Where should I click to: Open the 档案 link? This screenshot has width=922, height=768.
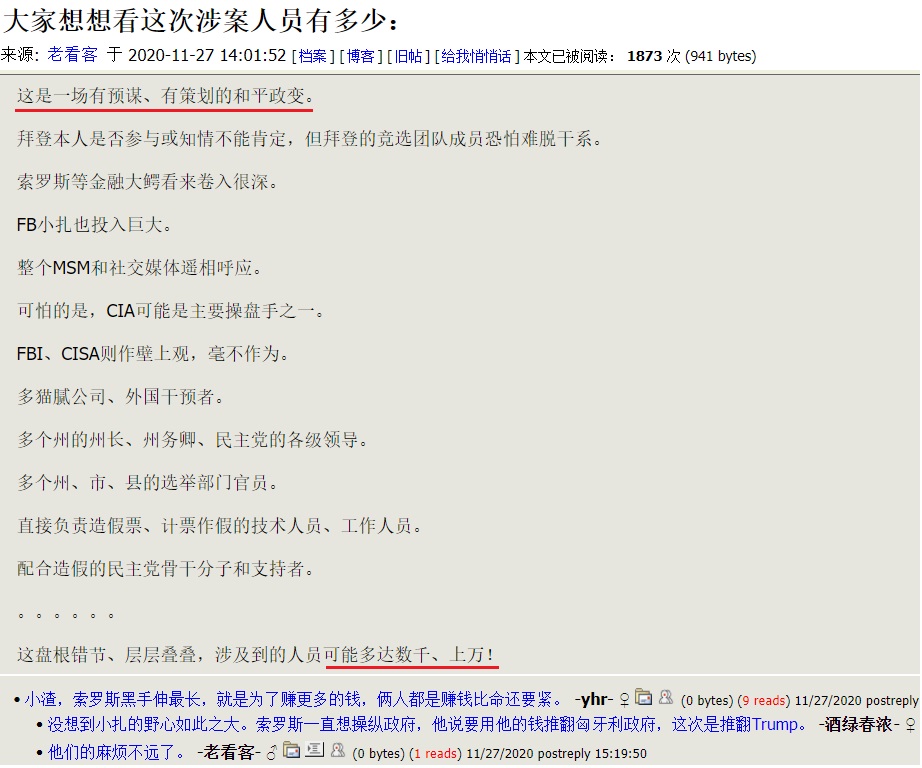pos(312,56)
